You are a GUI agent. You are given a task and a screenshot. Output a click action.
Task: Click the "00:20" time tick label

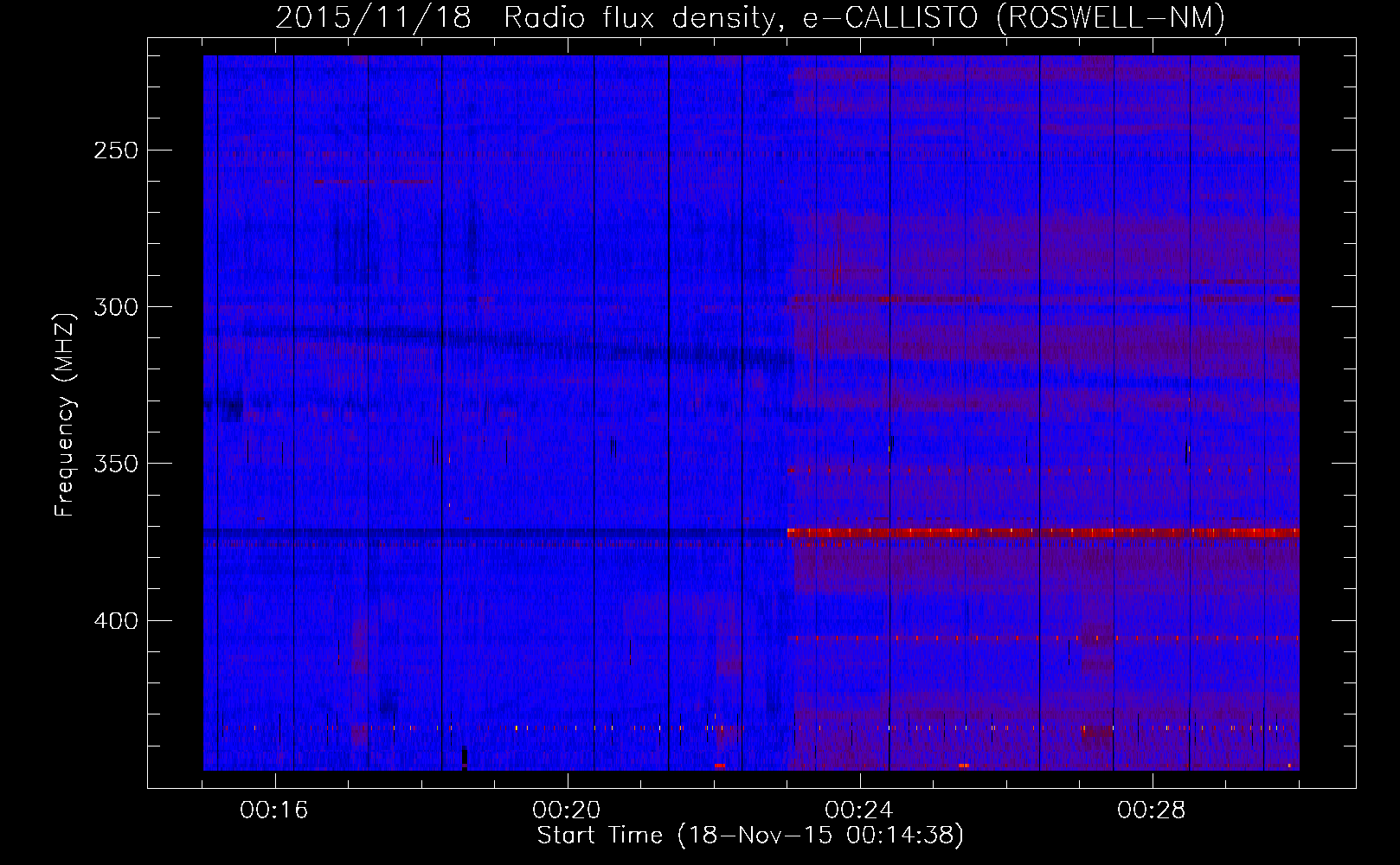[x=568, y=811]
